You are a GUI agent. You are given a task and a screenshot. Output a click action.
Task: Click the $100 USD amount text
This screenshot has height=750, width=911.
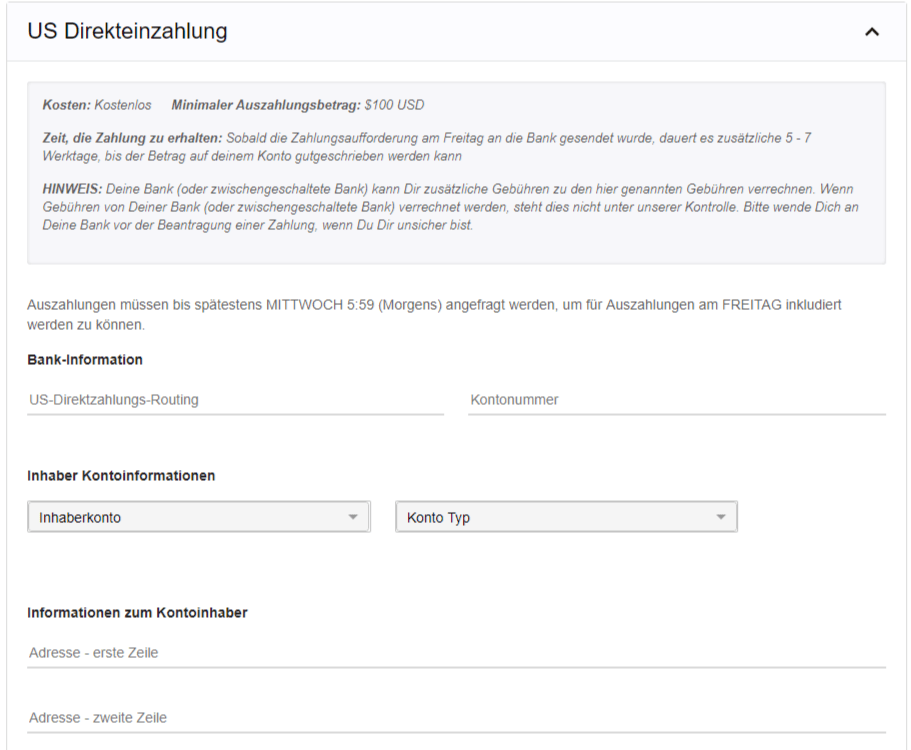395,105
